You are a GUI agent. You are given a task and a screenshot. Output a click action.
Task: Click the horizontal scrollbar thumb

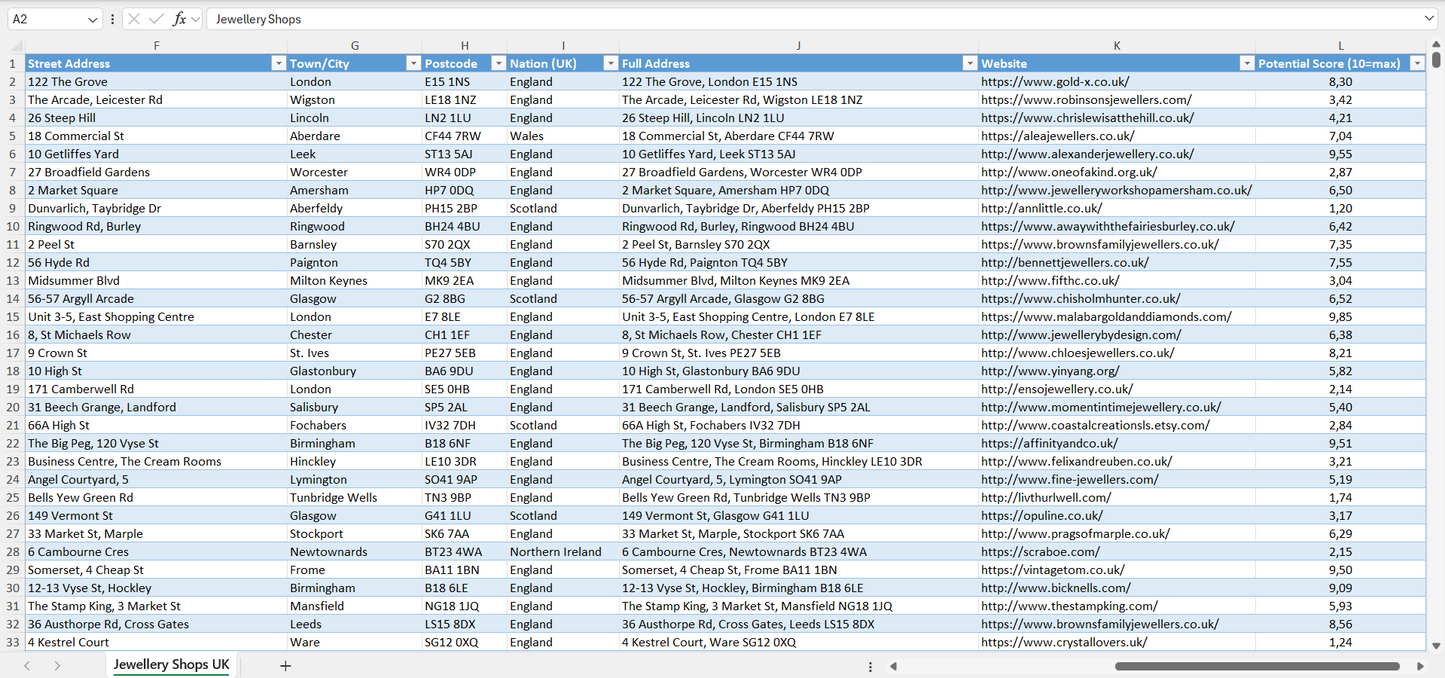click(1257, 666)
